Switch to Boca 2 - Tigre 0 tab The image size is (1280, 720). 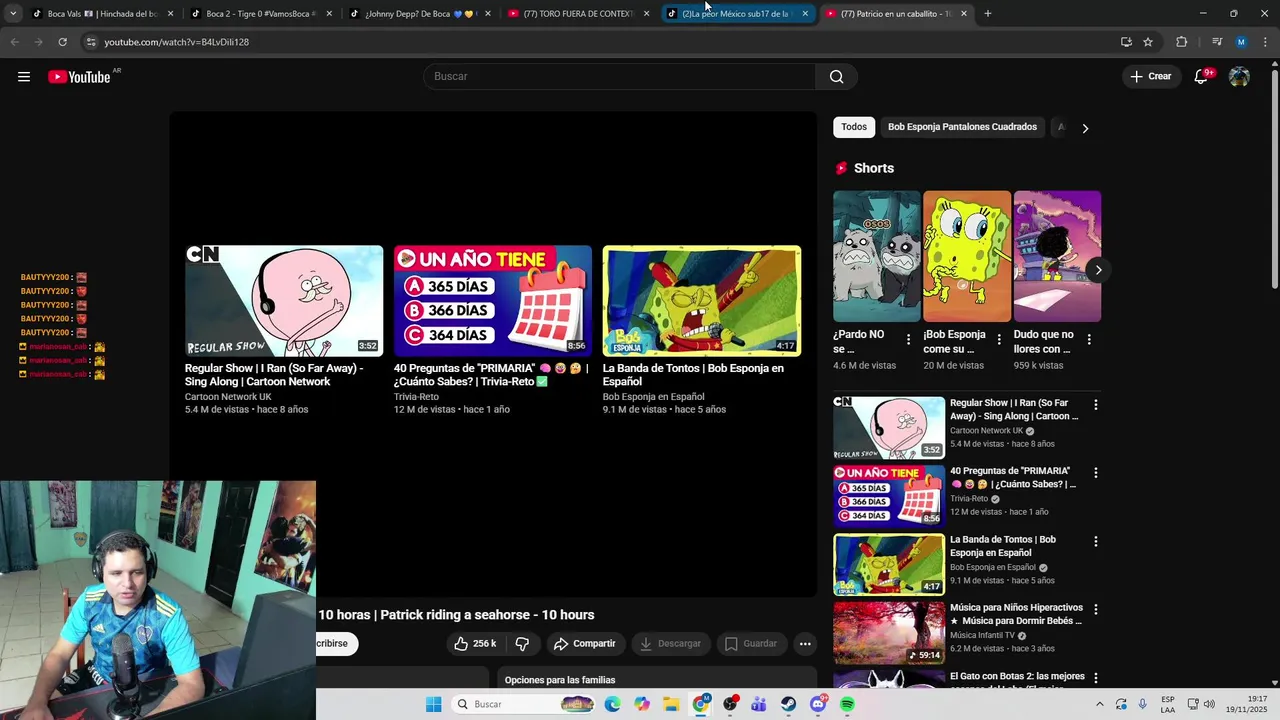pyautogui.click(x=260, y=14)
